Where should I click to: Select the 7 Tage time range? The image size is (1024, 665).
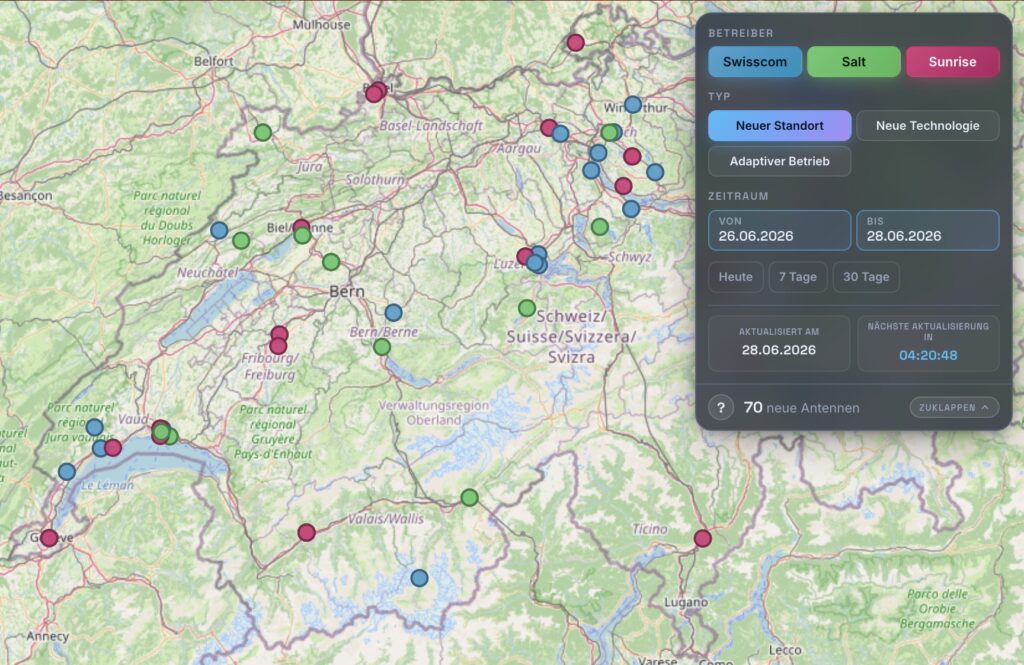pyautogui.click(x=797, y=277)
